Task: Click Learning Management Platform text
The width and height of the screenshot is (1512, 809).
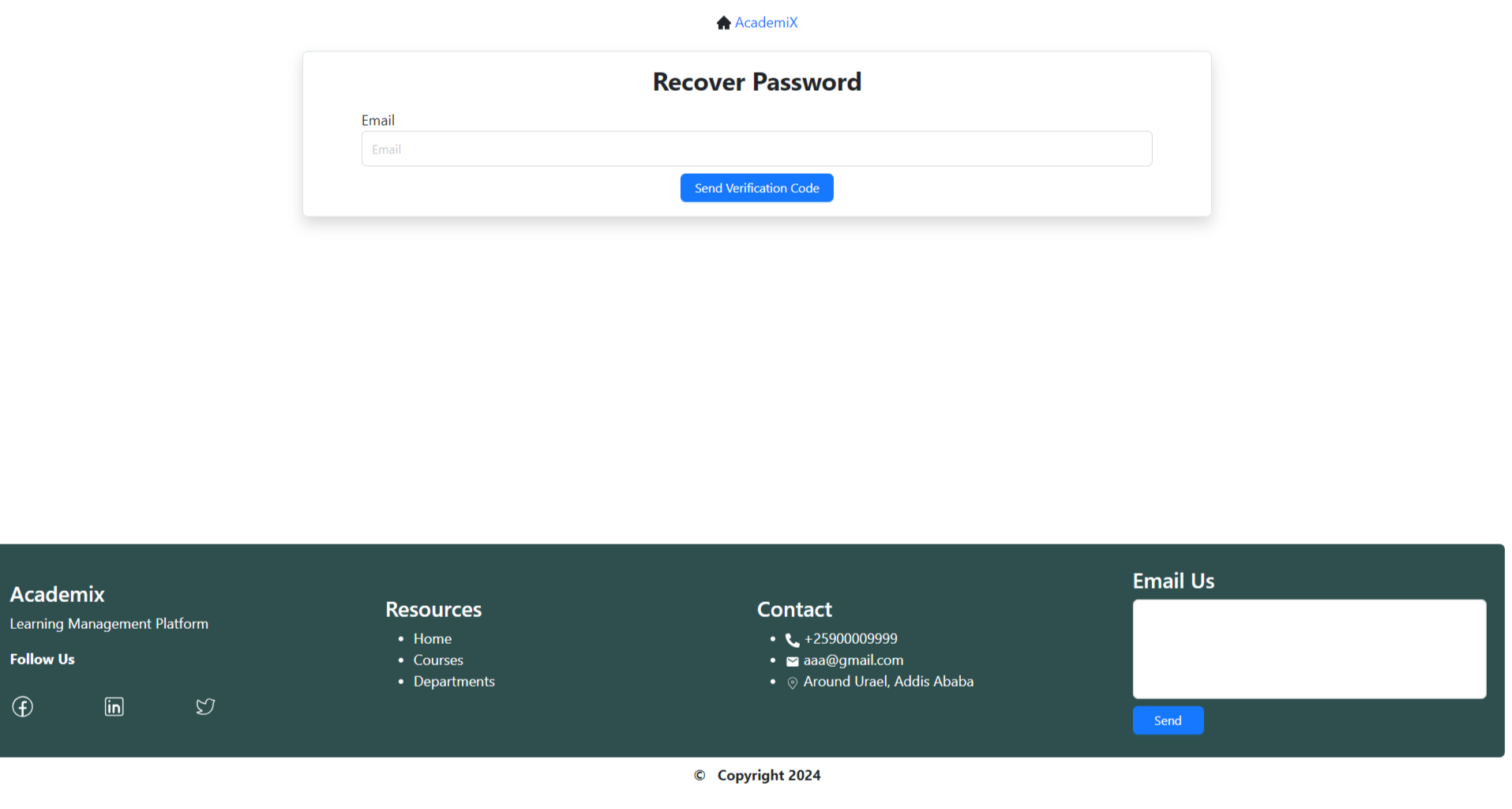Action: [x=109, y=623]
